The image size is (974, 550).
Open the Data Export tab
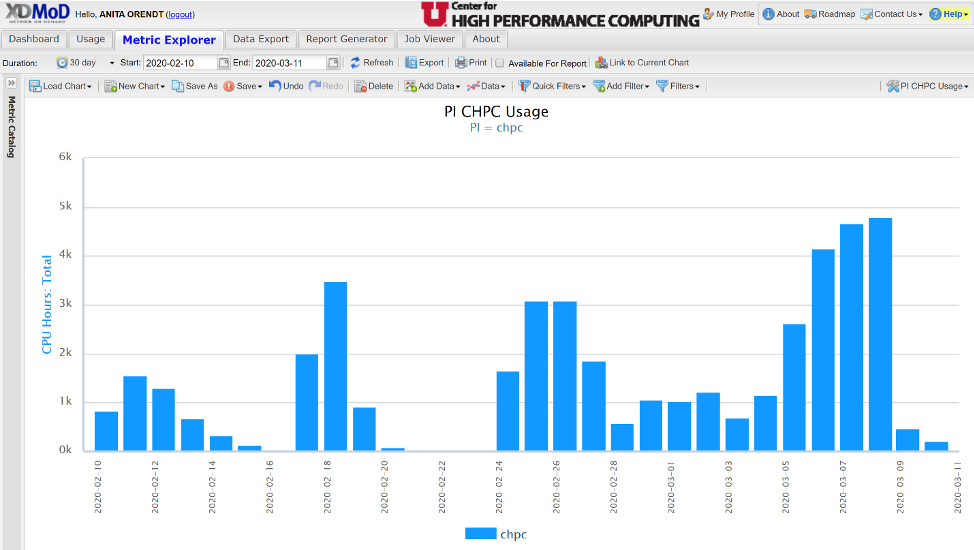[x=260, y=39]
